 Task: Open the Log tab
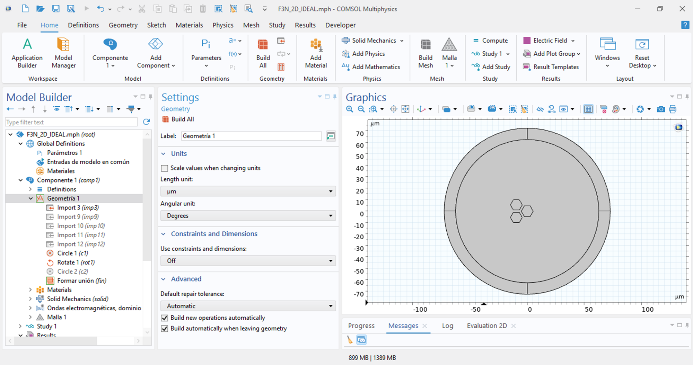coord(448,326)
